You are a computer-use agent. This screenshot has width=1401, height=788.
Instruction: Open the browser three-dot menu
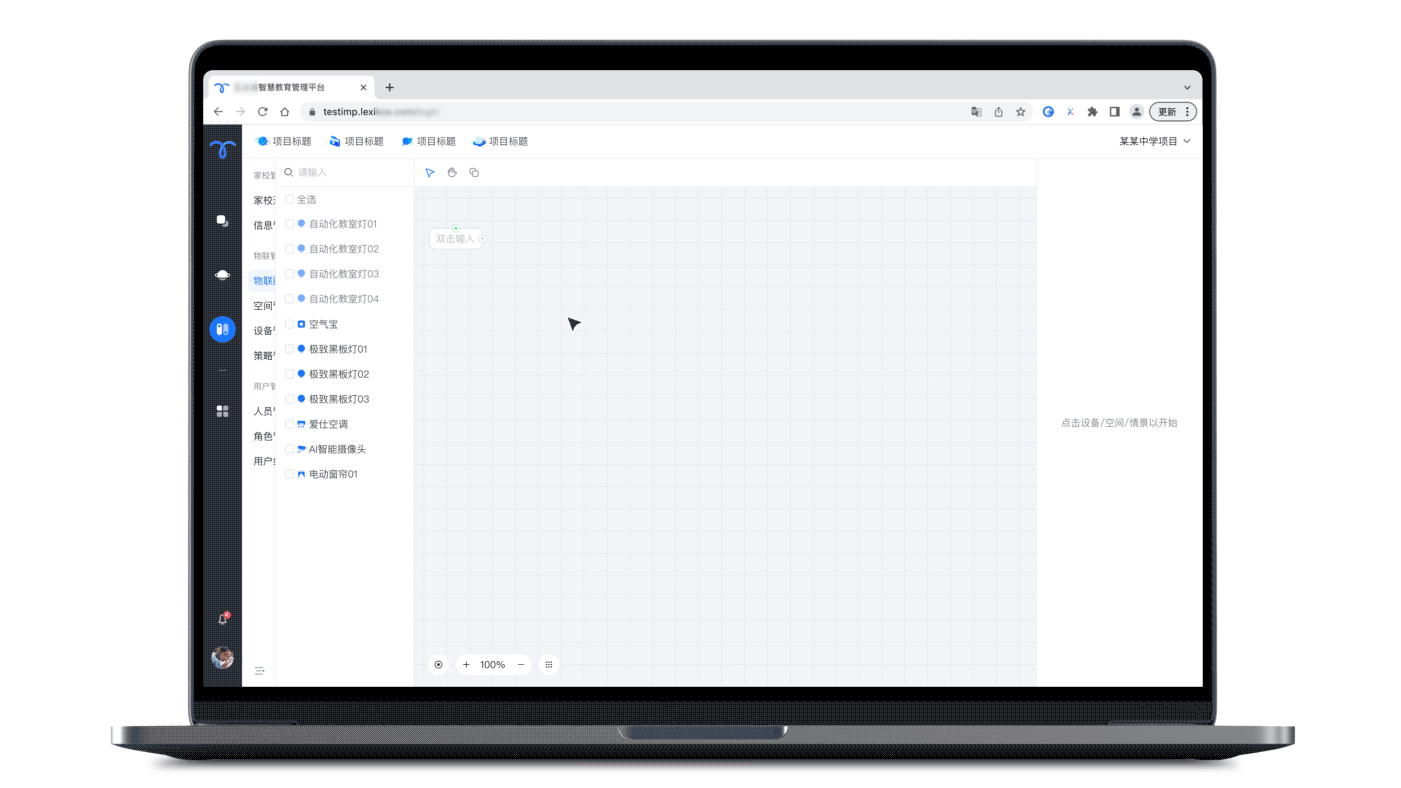(1187, 112)
